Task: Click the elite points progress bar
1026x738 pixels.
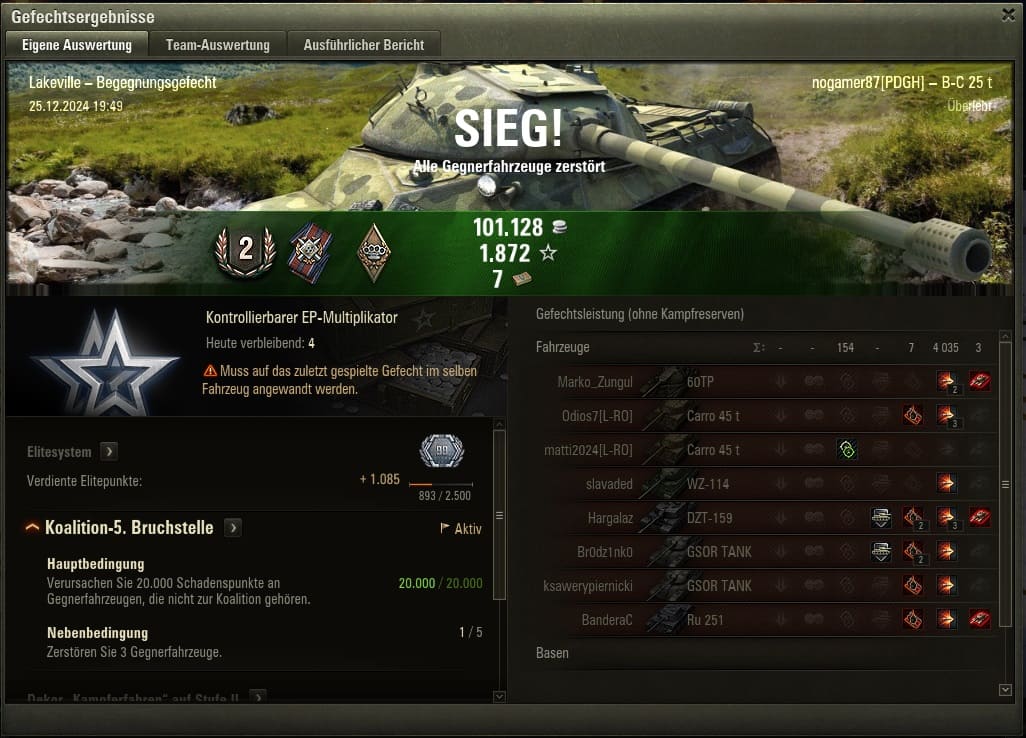Action: click(441, 484)
